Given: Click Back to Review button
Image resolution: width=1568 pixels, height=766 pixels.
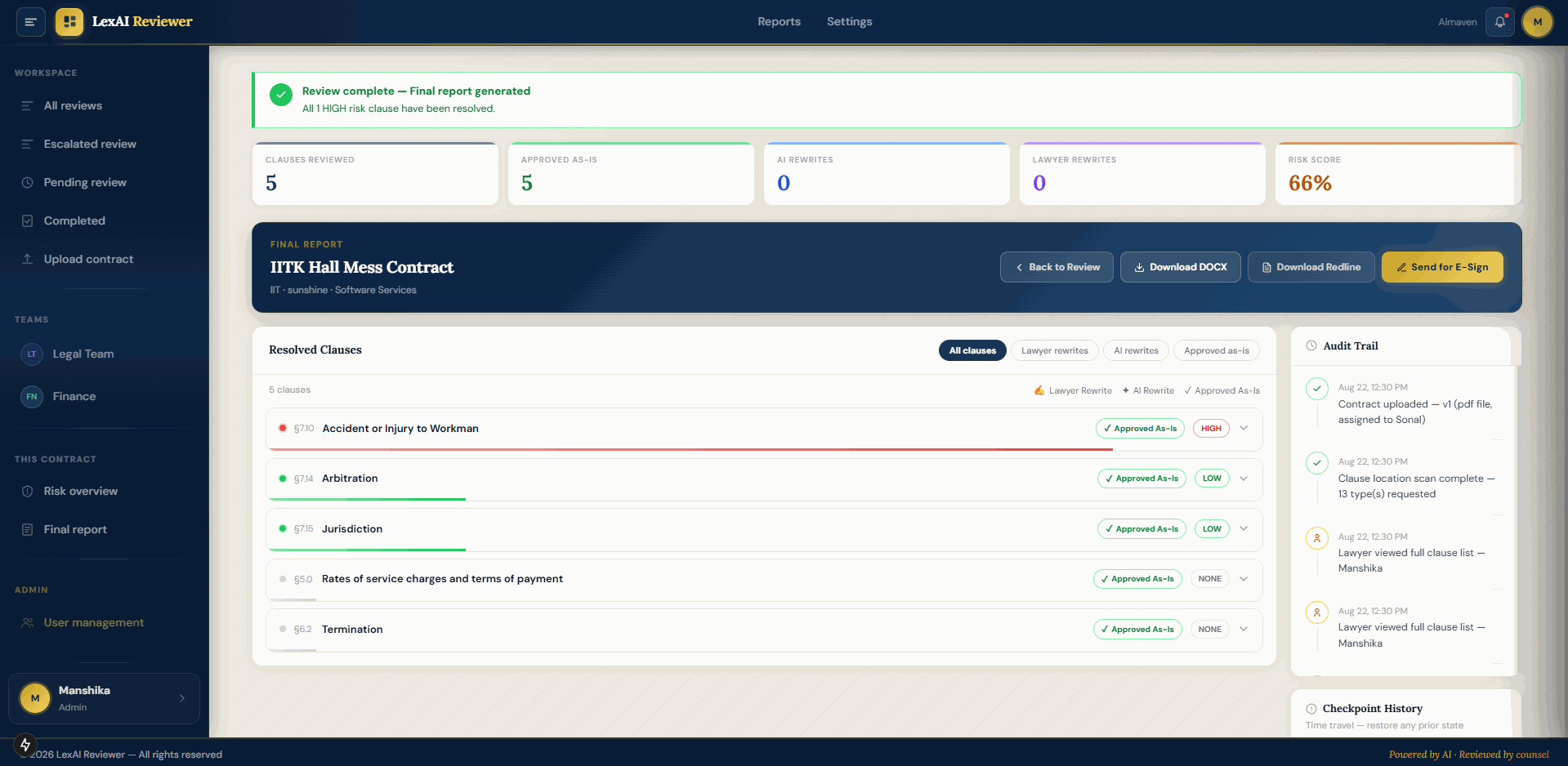Looking at the screenshot, I should coord(1057,268).
